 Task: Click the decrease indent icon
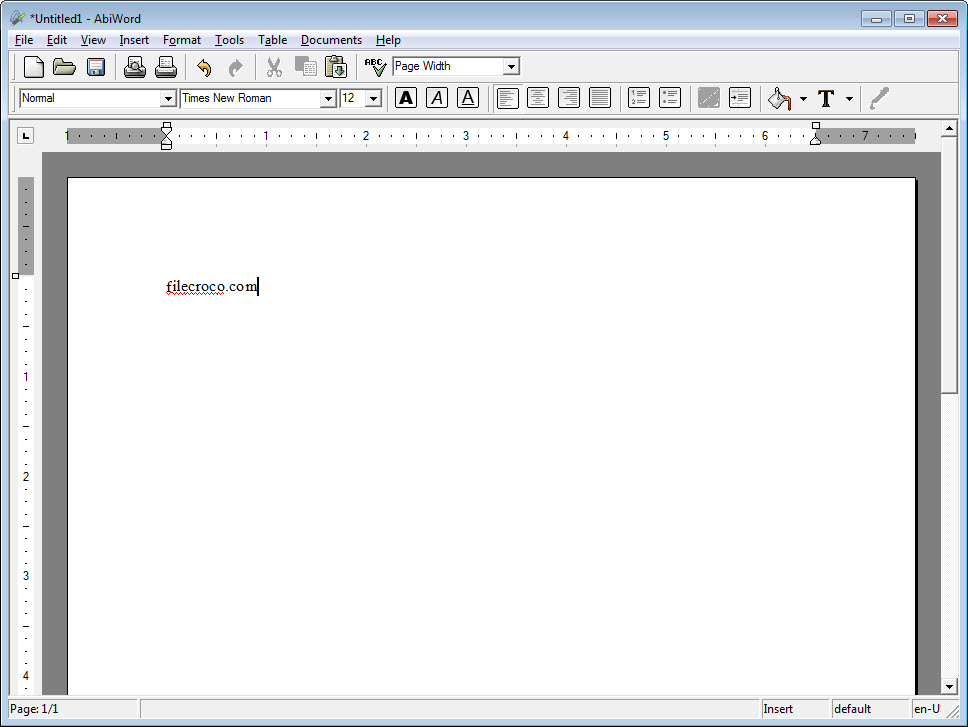click(708, 98)
